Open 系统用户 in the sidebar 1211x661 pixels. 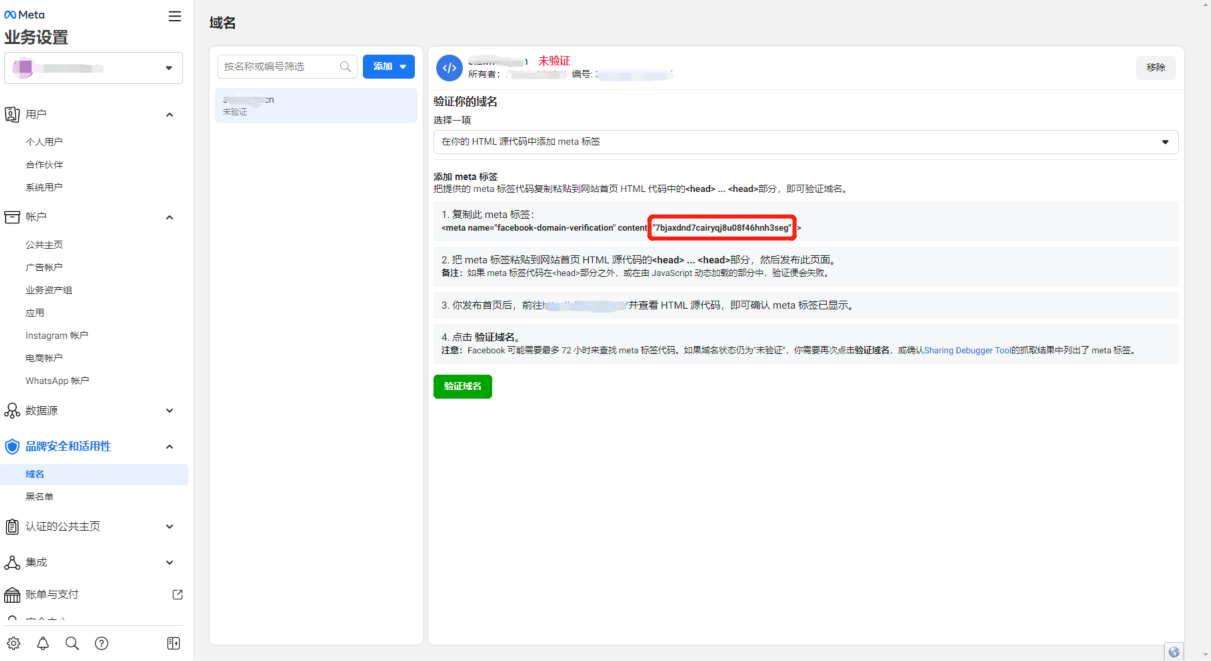click(44, 187)
